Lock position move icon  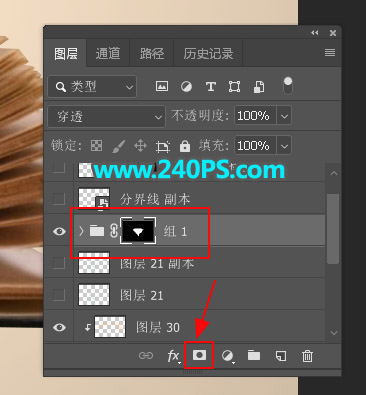140,146
